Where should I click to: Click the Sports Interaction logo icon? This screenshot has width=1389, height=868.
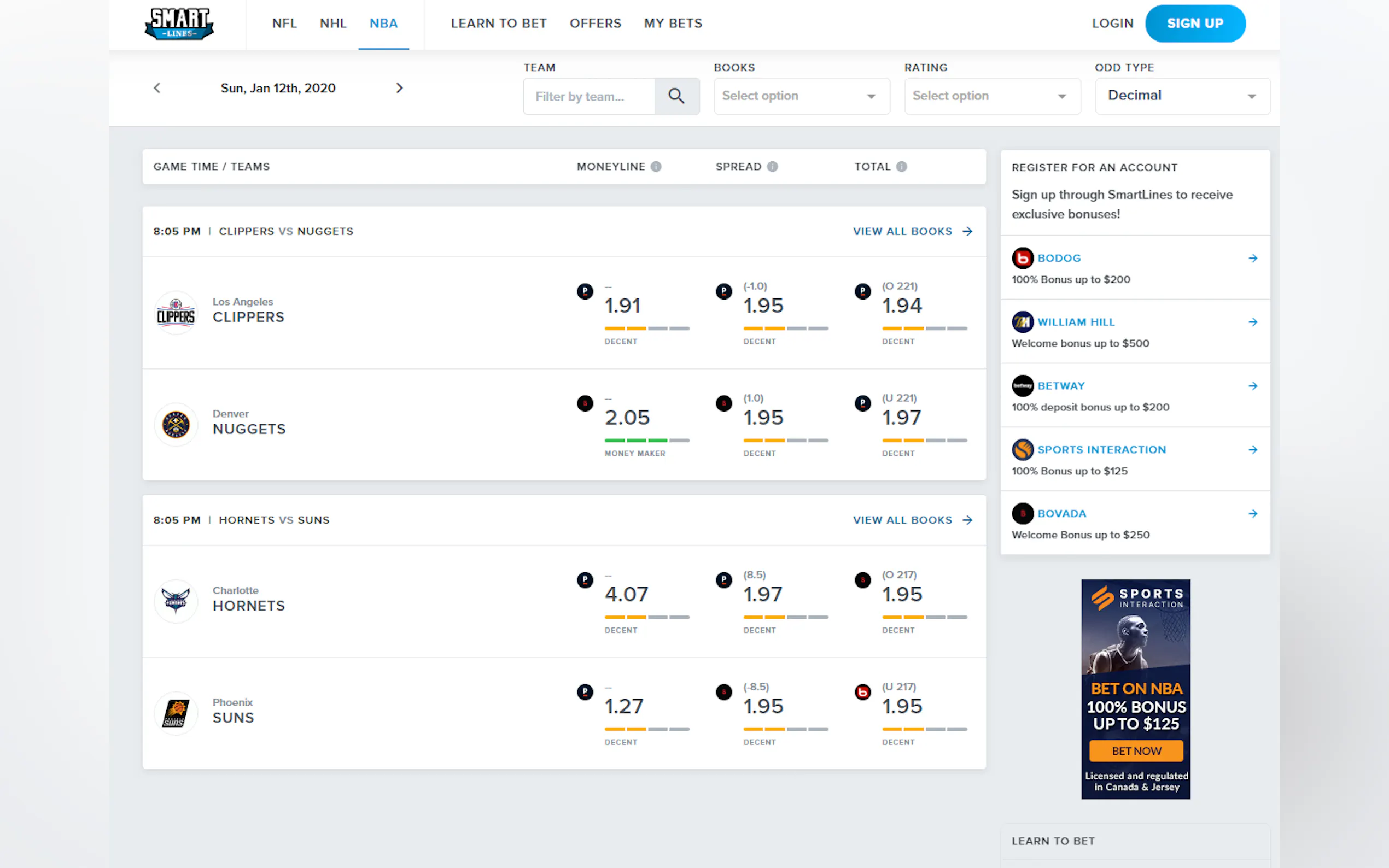point(1022,449)
